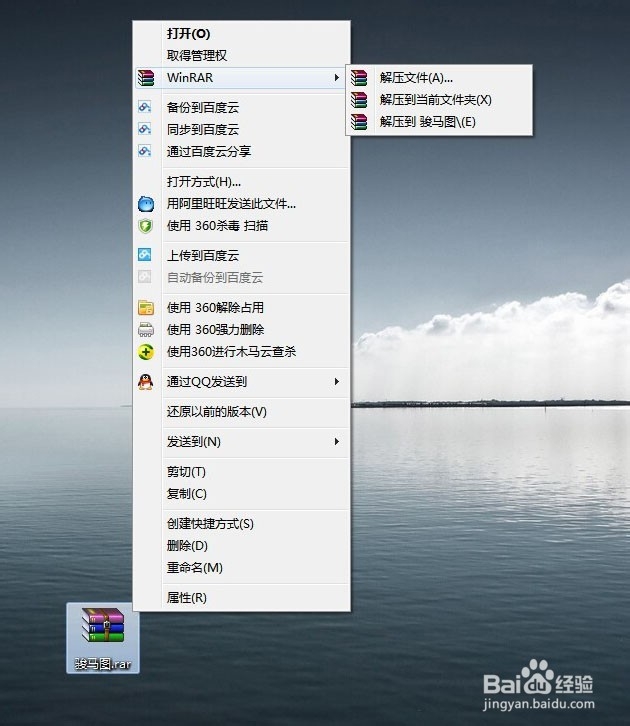
Task: Click the QQ penguin icon
Action: [x=146, y=382]
